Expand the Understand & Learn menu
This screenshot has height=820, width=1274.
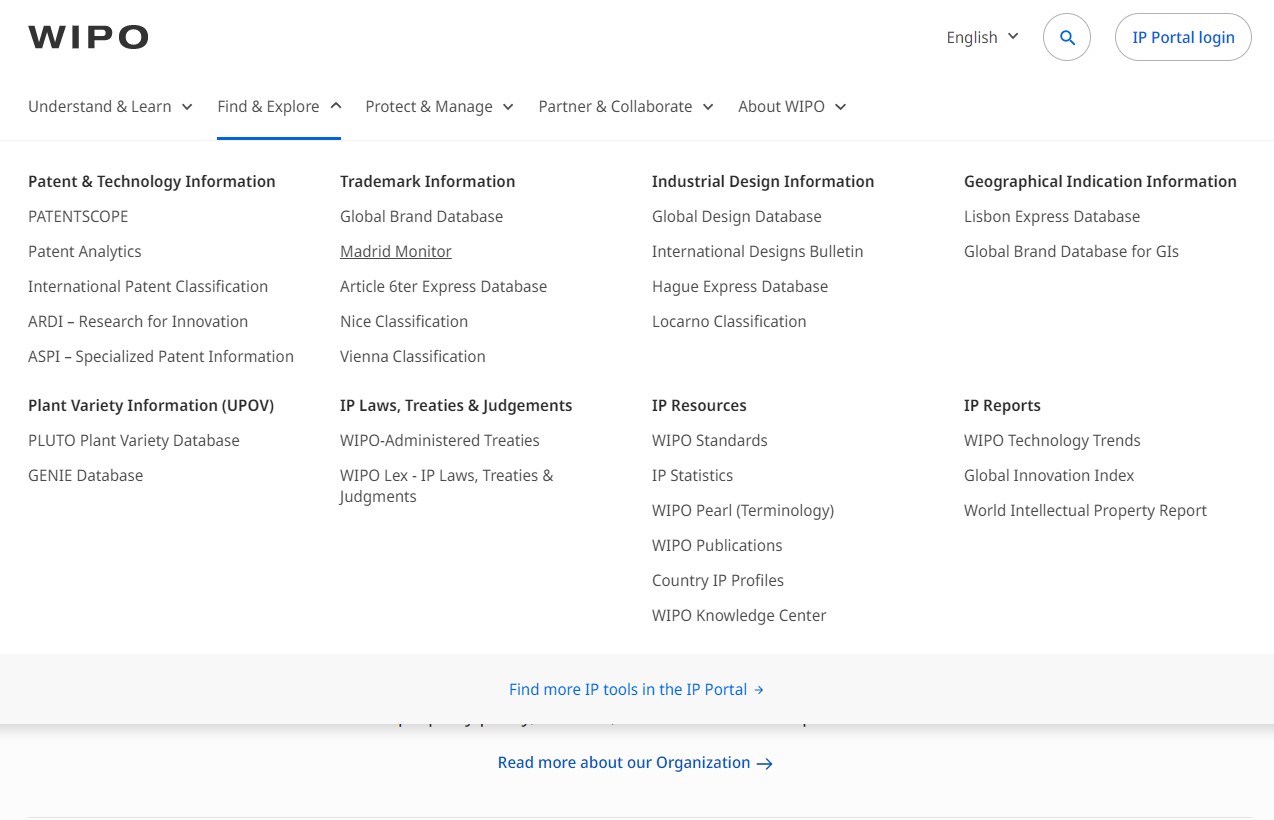[110, 107]
